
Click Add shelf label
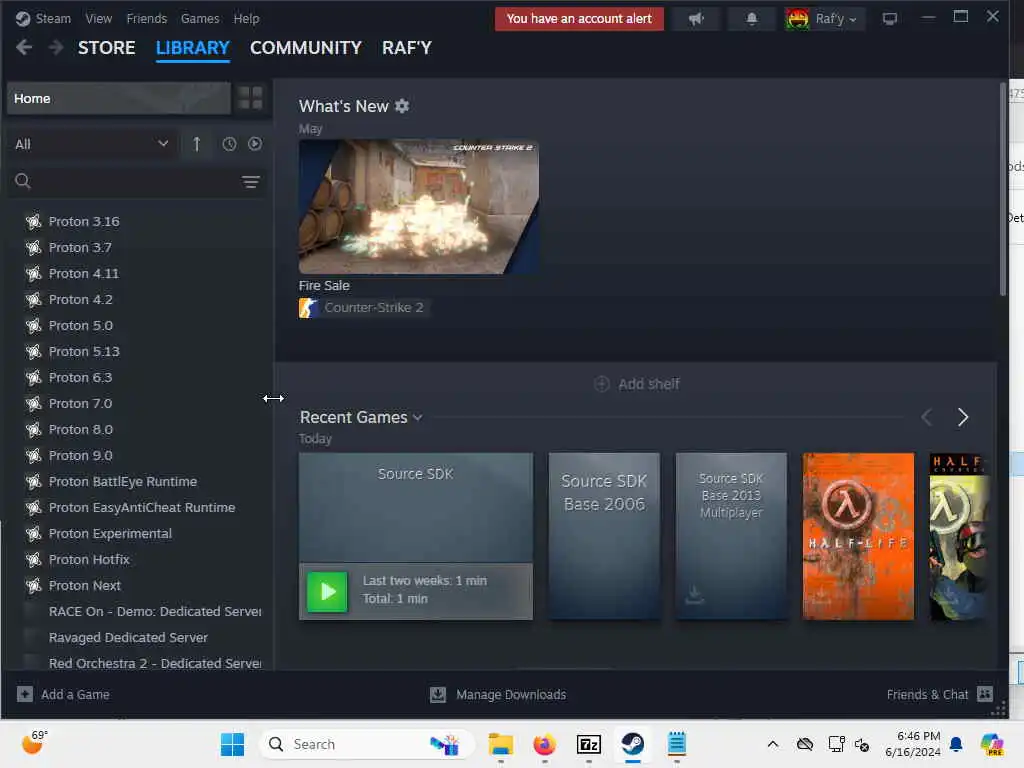[x=648, y=384]
